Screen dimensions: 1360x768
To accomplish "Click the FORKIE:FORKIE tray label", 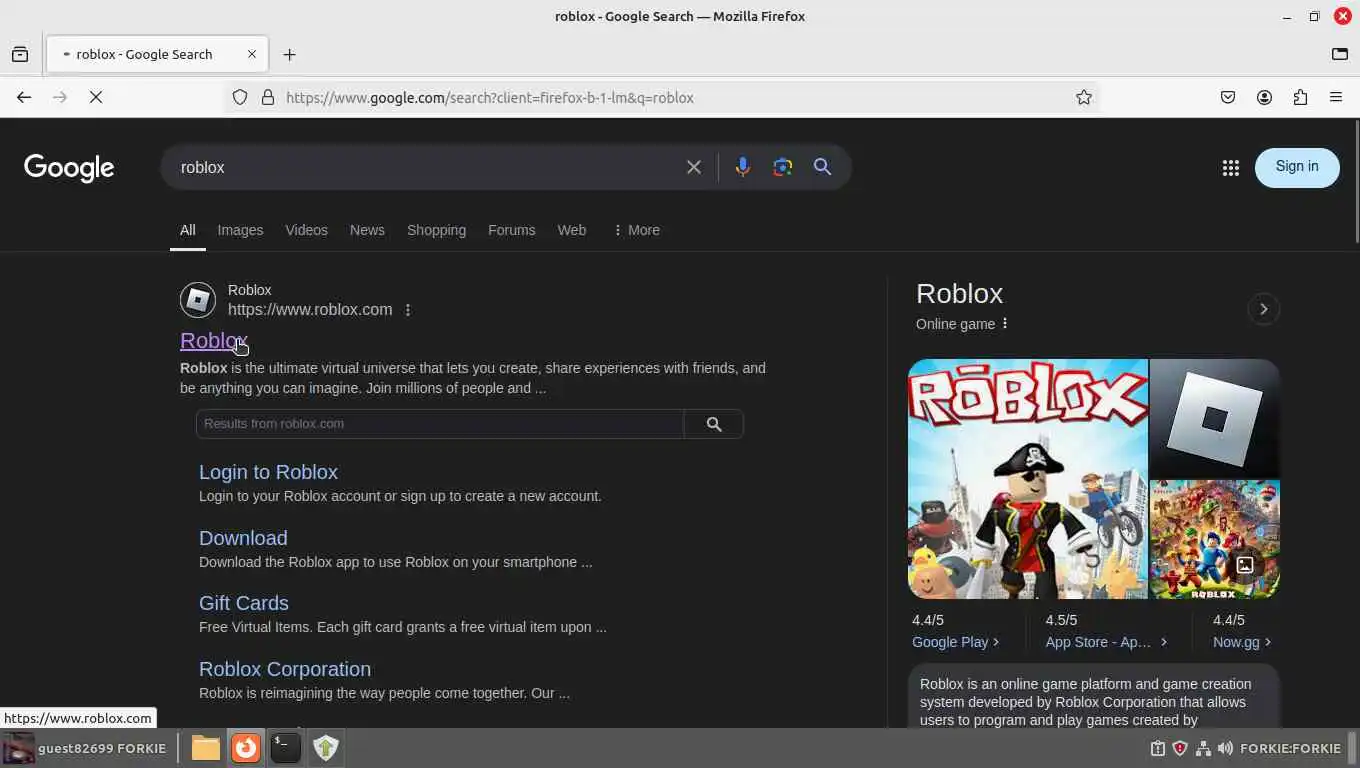I will pyautogui.click(x=1290, y=748).
